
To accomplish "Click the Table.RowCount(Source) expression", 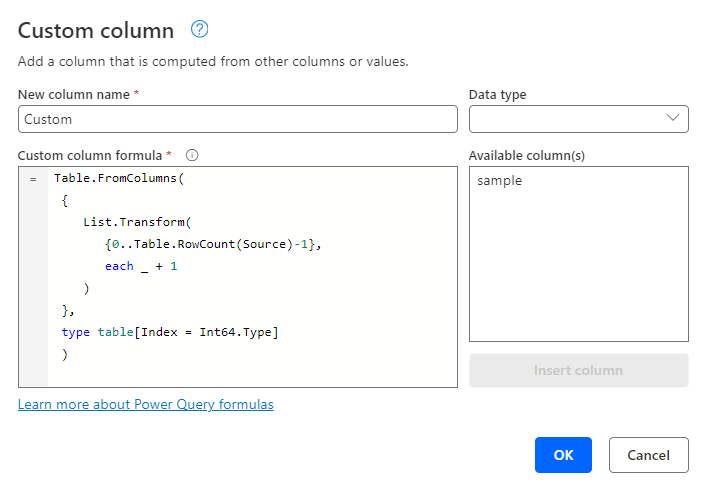I will [x=213, y=244].
